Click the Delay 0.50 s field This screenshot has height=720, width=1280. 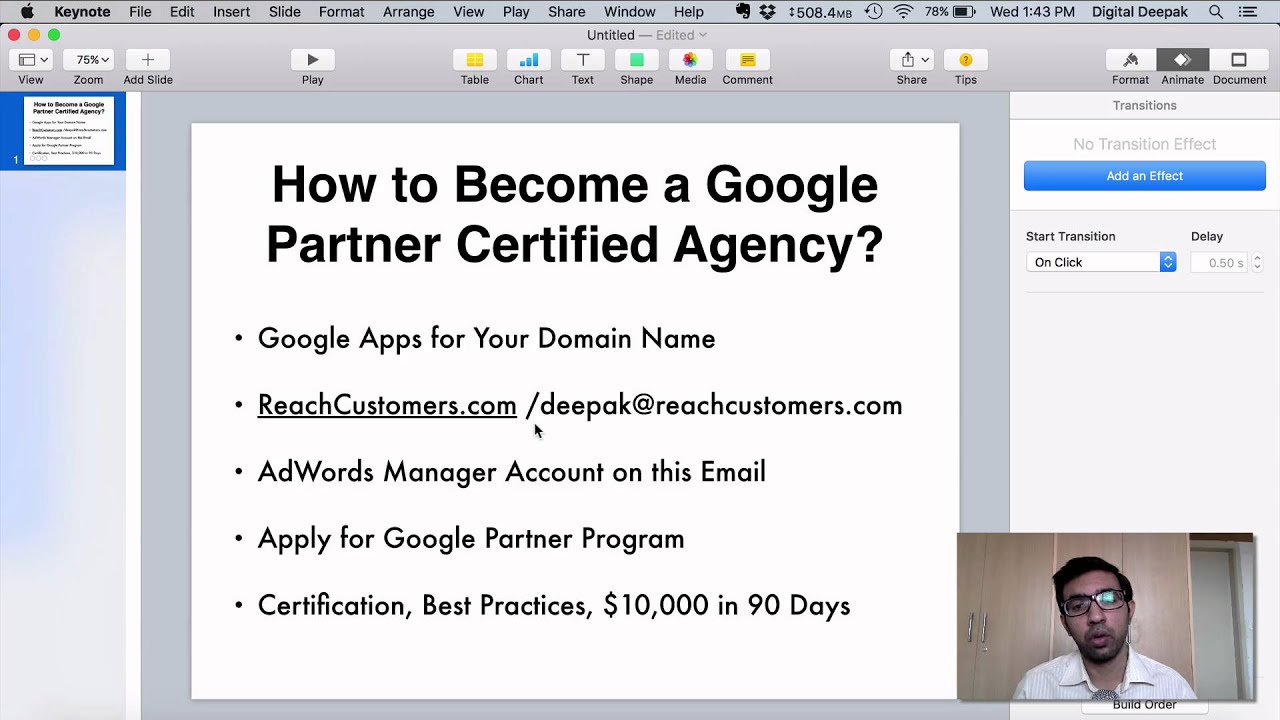[1221, 263]
